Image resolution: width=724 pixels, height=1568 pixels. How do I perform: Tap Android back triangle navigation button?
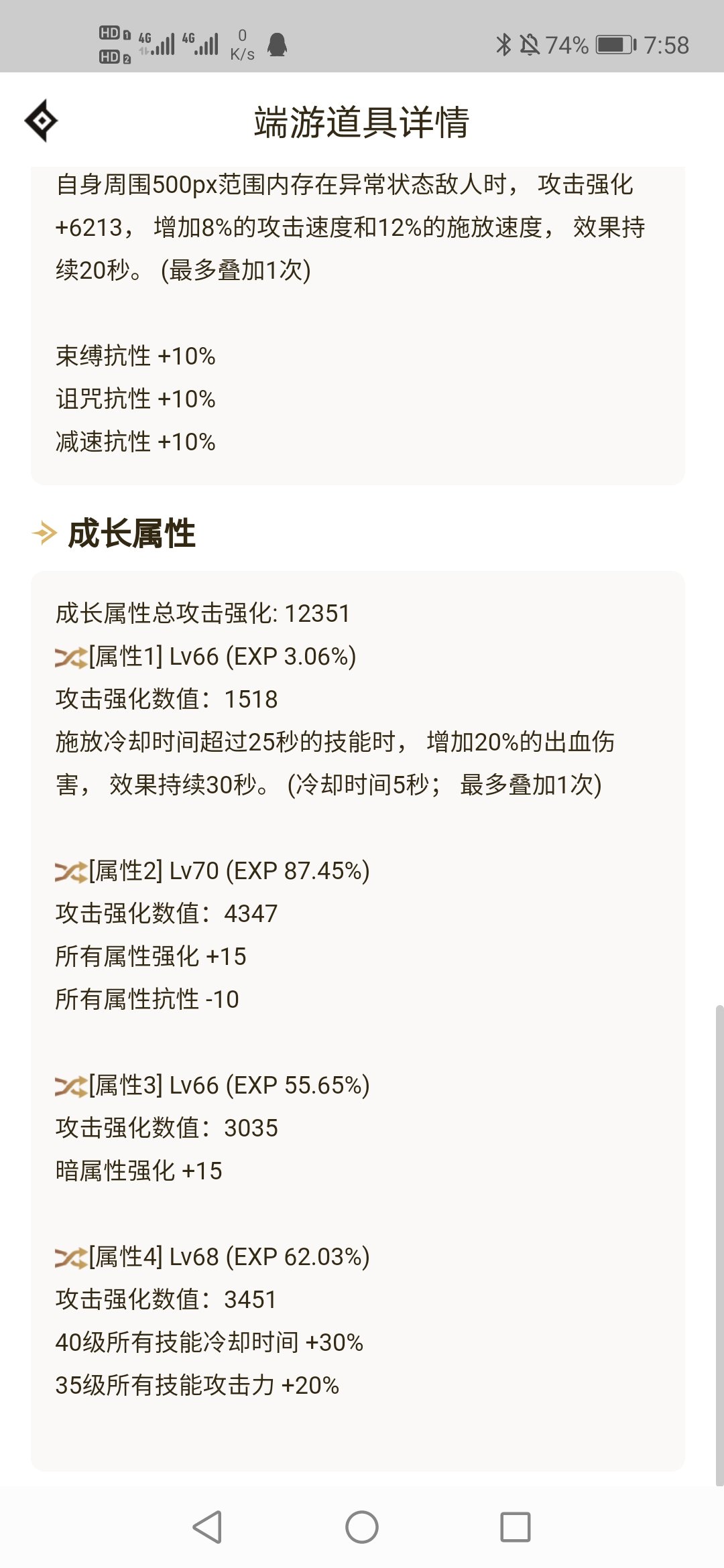coord(207,1527)
